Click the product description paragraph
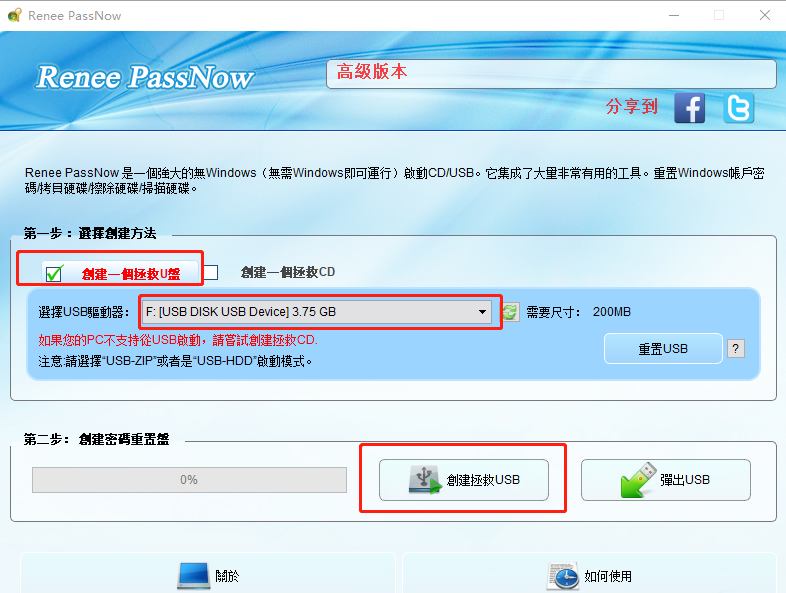Viewport: 786px width, 593px height. 395,180
